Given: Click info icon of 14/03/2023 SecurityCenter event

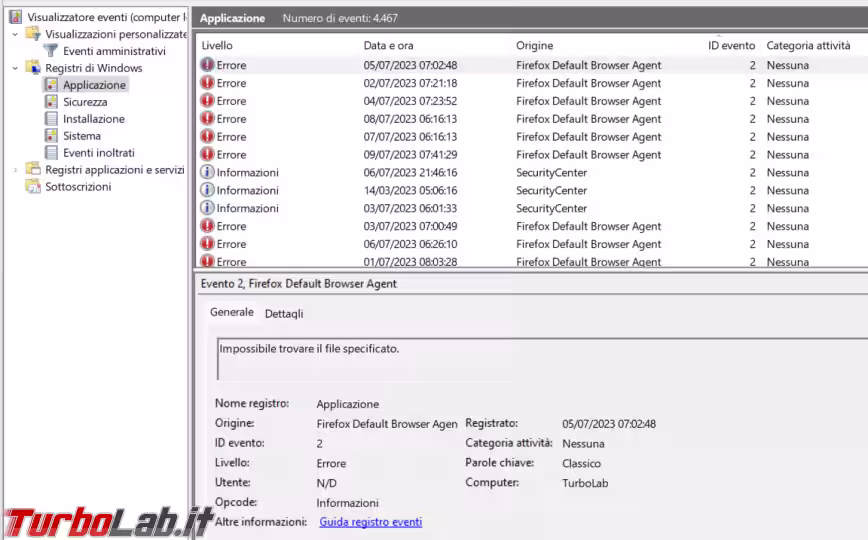Looking at the screenshot, I should point(207,190).
